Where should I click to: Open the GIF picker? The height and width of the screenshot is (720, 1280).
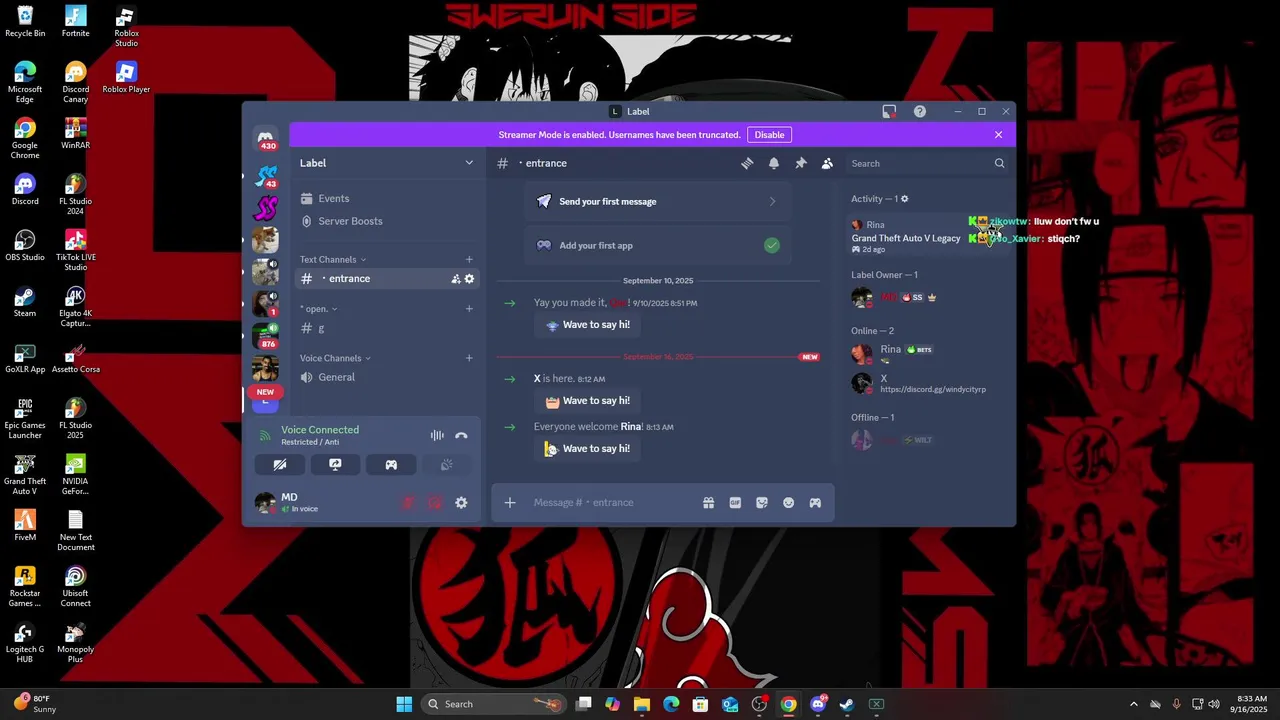point(735,503)
